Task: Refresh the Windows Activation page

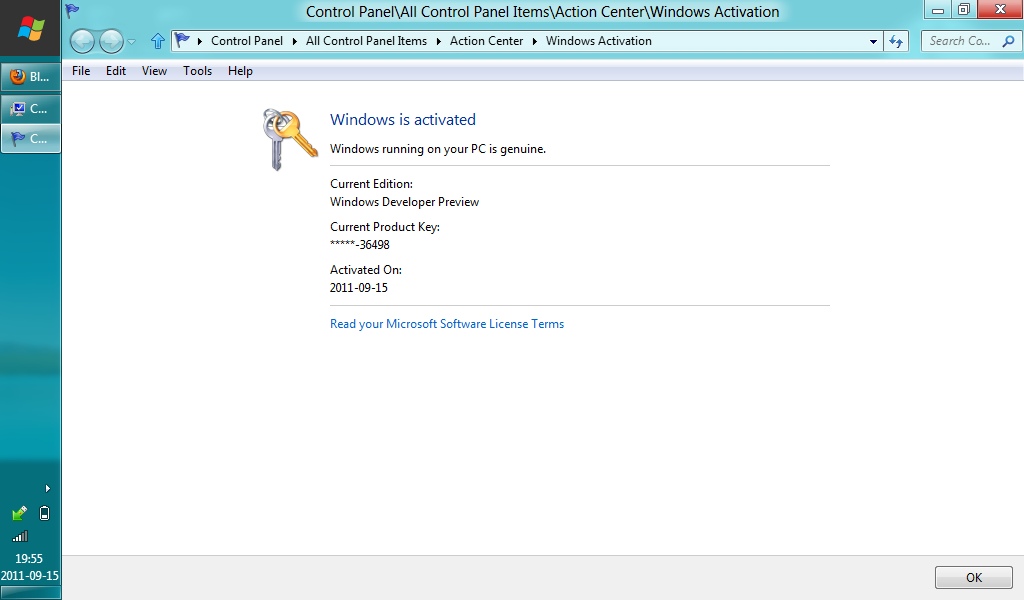Action: click(x=896, y=41)
